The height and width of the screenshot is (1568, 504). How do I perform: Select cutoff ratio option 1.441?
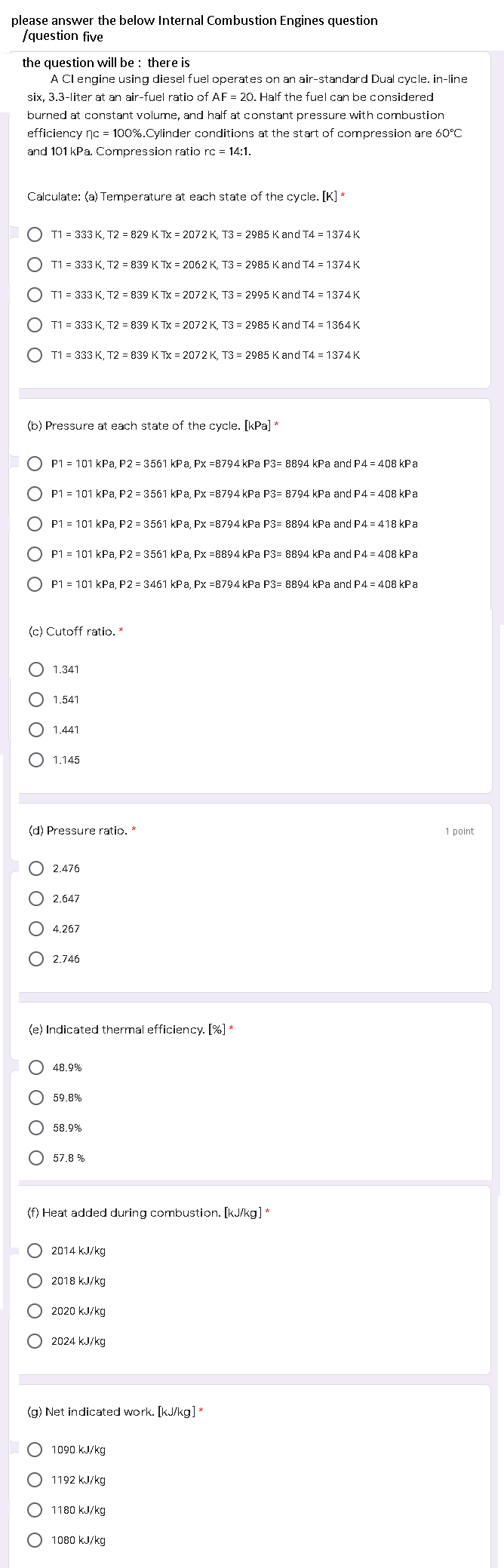click(36, 729)
